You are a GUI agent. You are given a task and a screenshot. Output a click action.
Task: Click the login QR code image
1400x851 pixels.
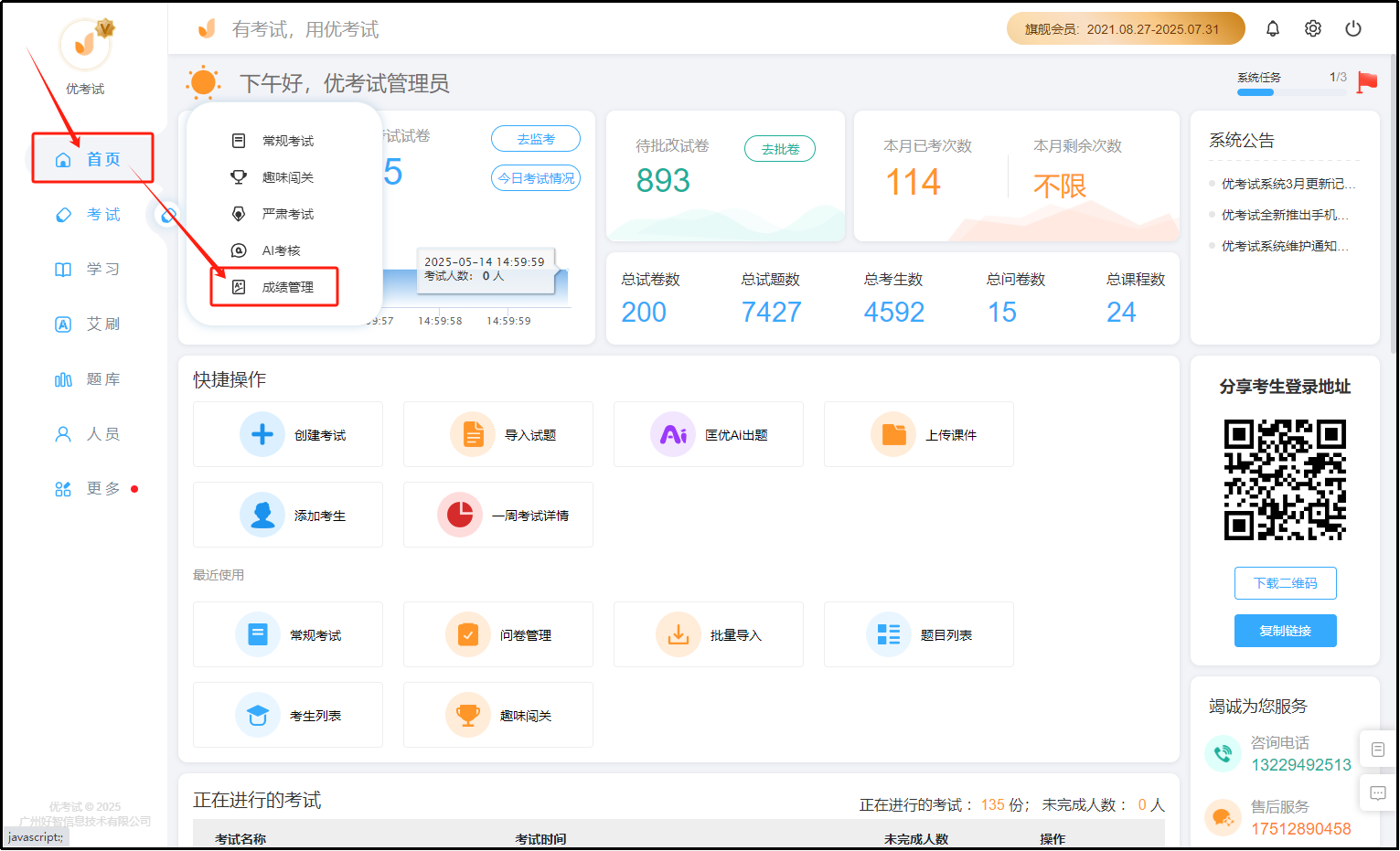click(x=1285, y=480)
